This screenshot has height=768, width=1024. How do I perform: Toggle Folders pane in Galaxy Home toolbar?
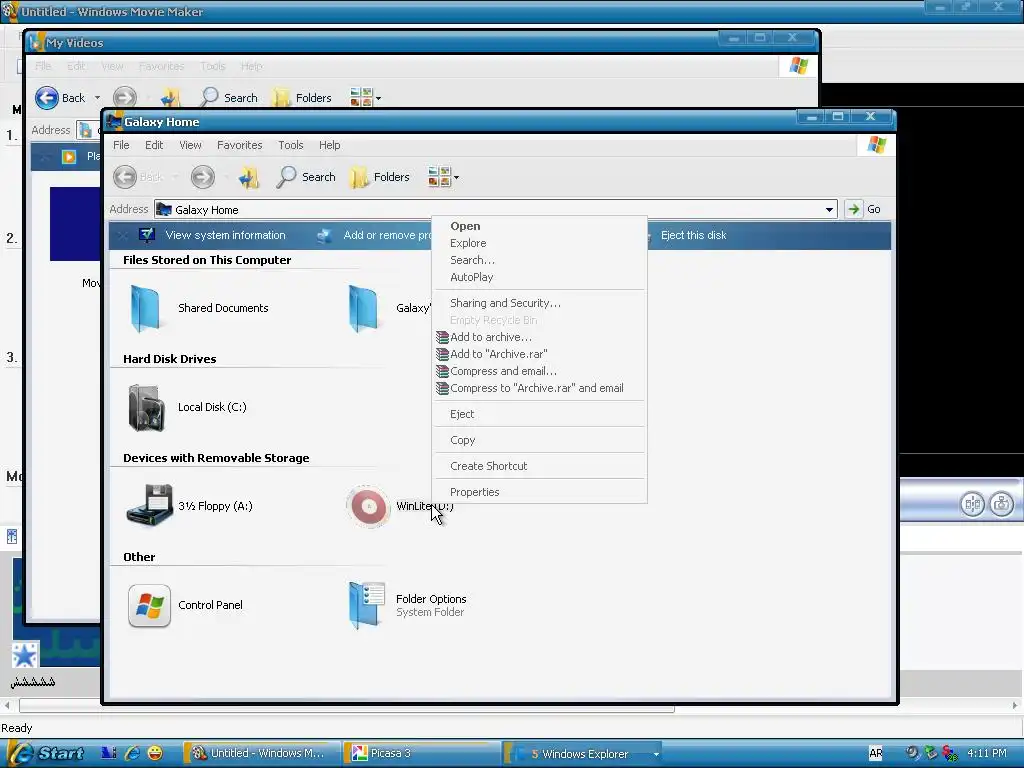point(379,177)
